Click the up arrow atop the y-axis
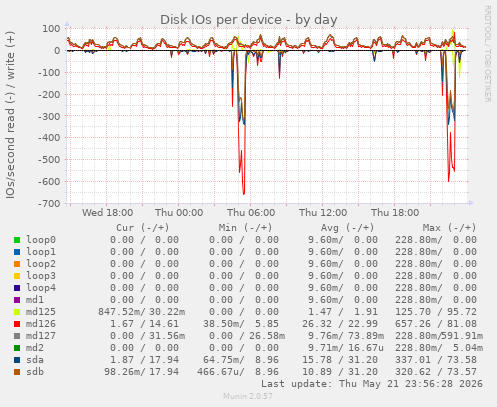 67,24
